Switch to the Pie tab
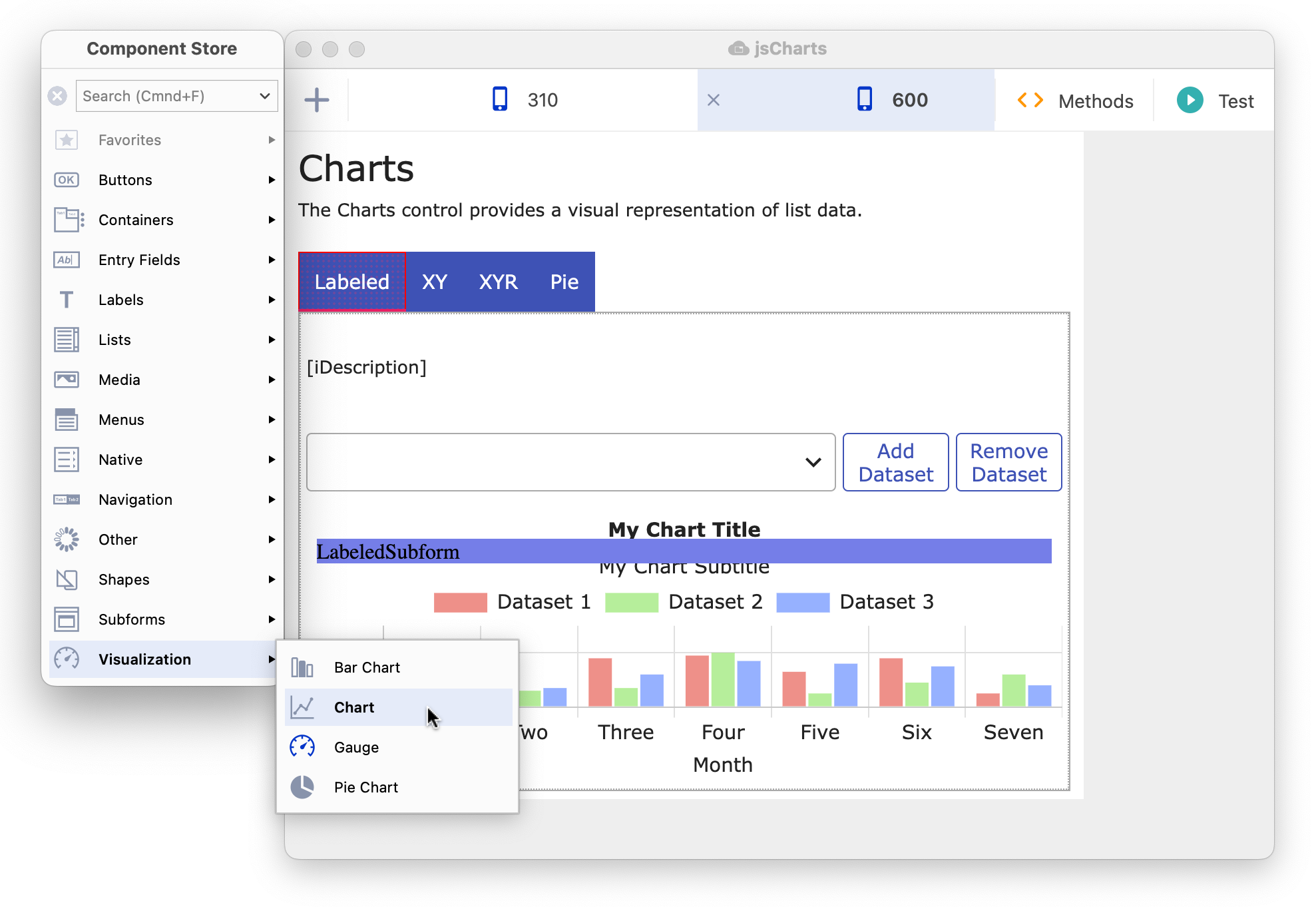This screenshot has width=1316, height=911. 564,282
